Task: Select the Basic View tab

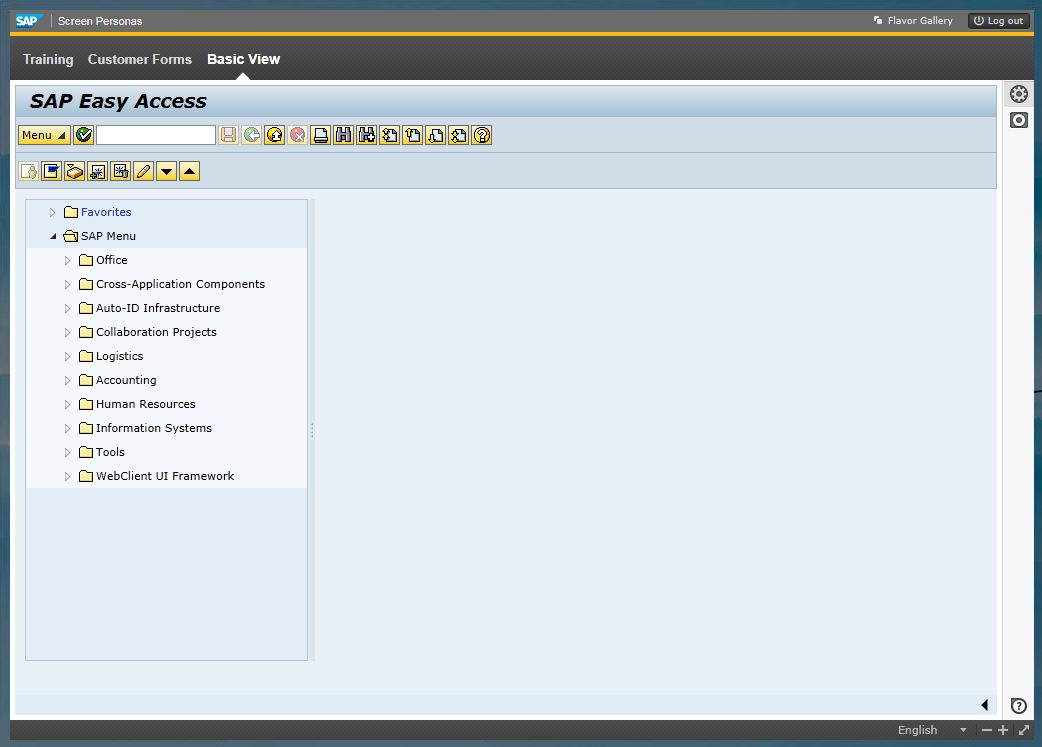Action: coord(243,59)
